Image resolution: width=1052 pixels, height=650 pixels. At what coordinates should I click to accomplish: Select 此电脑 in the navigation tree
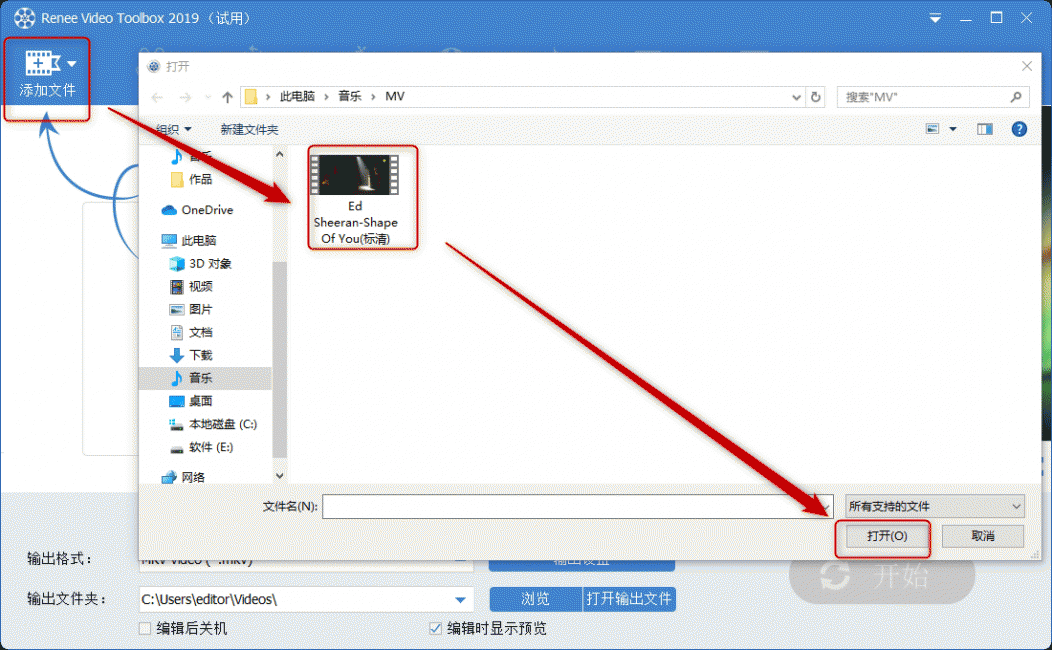pyautogui.click(x=189, y=240)
